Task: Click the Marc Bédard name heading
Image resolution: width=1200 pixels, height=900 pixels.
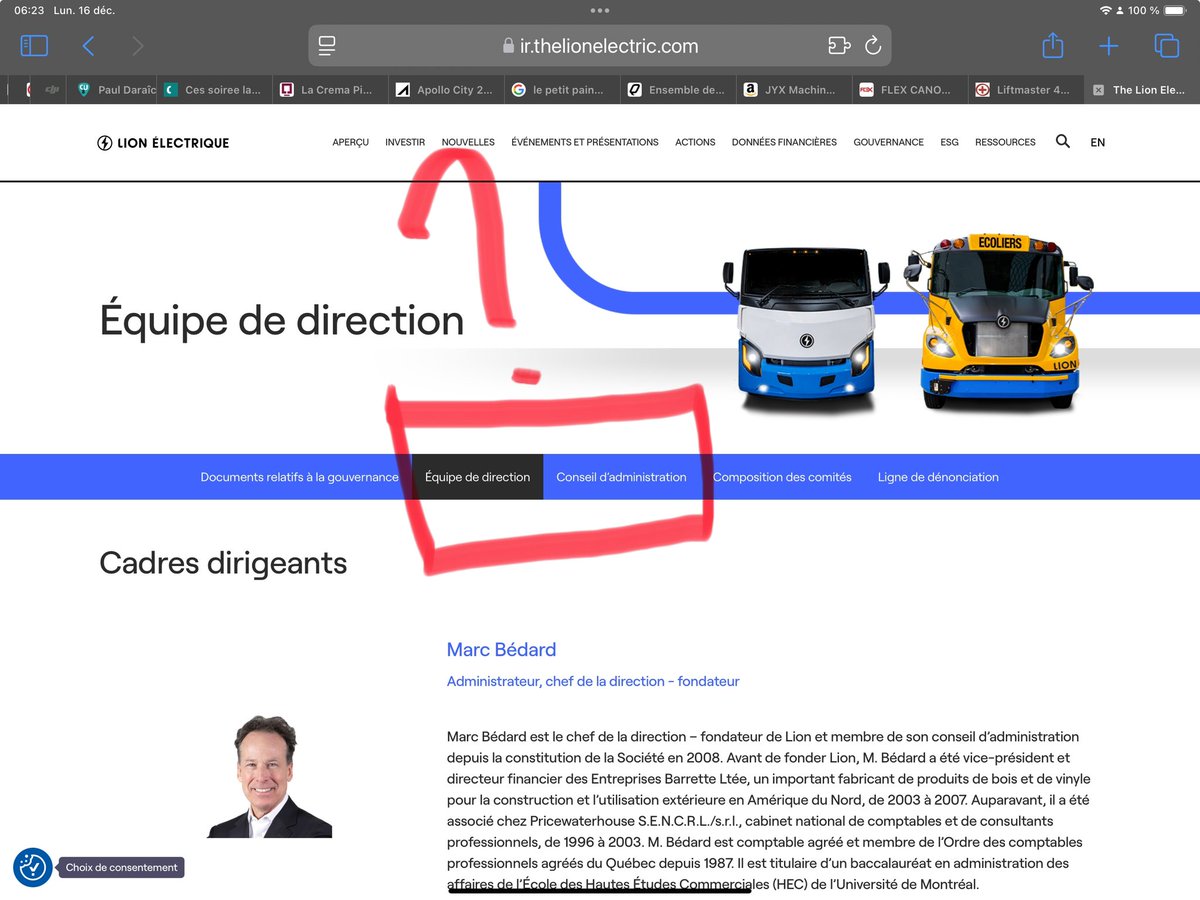Action: coord(501,650)
